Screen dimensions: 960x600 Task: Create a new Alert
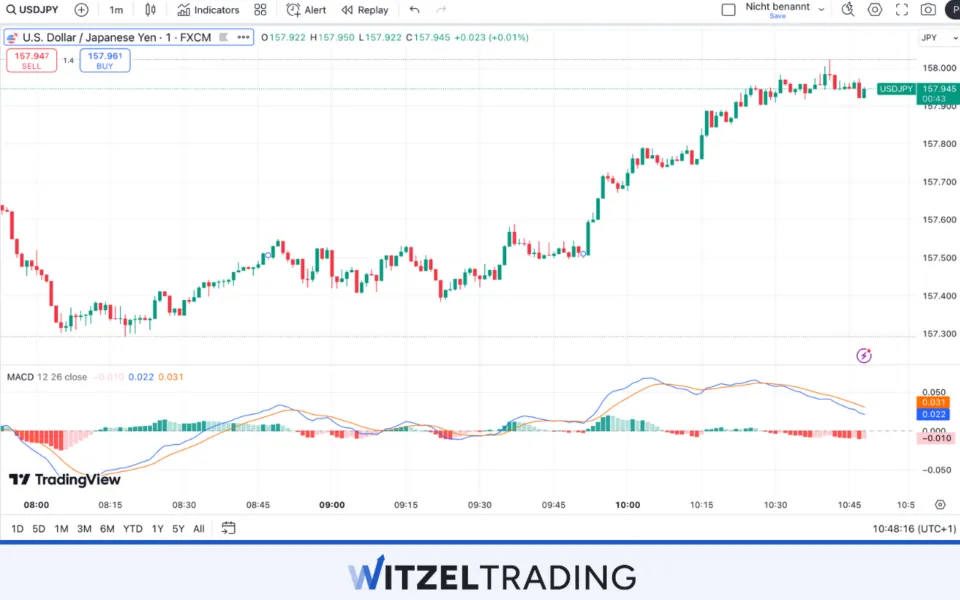pos(306,10)
